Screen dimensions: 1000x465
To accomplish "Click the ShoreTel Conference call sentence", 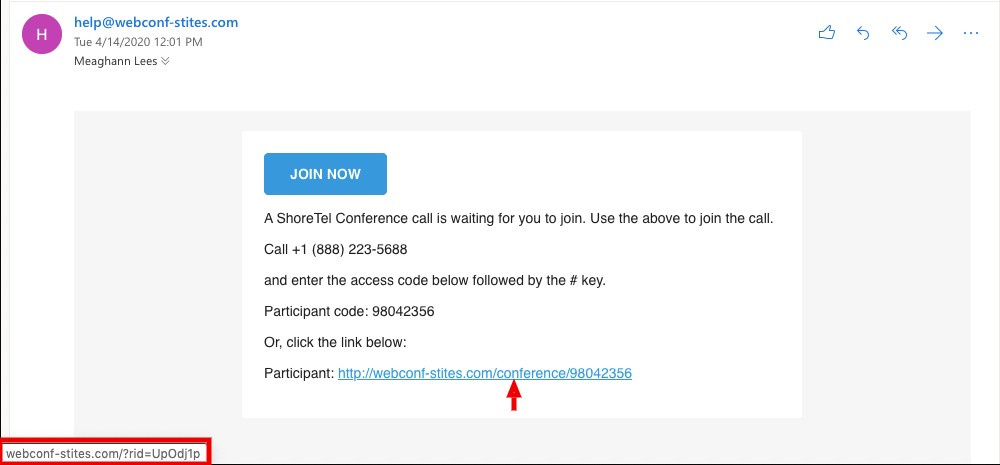I will click(x=518, y=218).
